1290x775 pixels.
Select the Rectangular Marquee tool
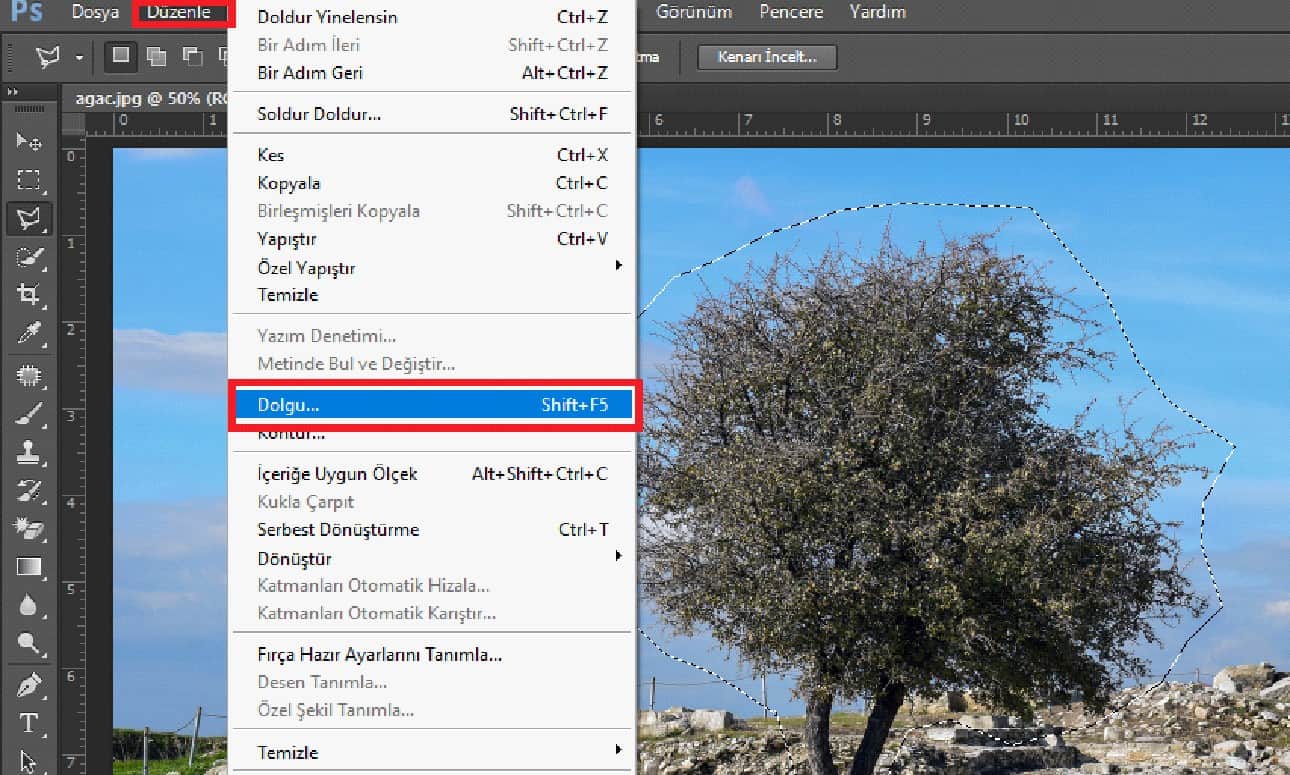point(29,180)
